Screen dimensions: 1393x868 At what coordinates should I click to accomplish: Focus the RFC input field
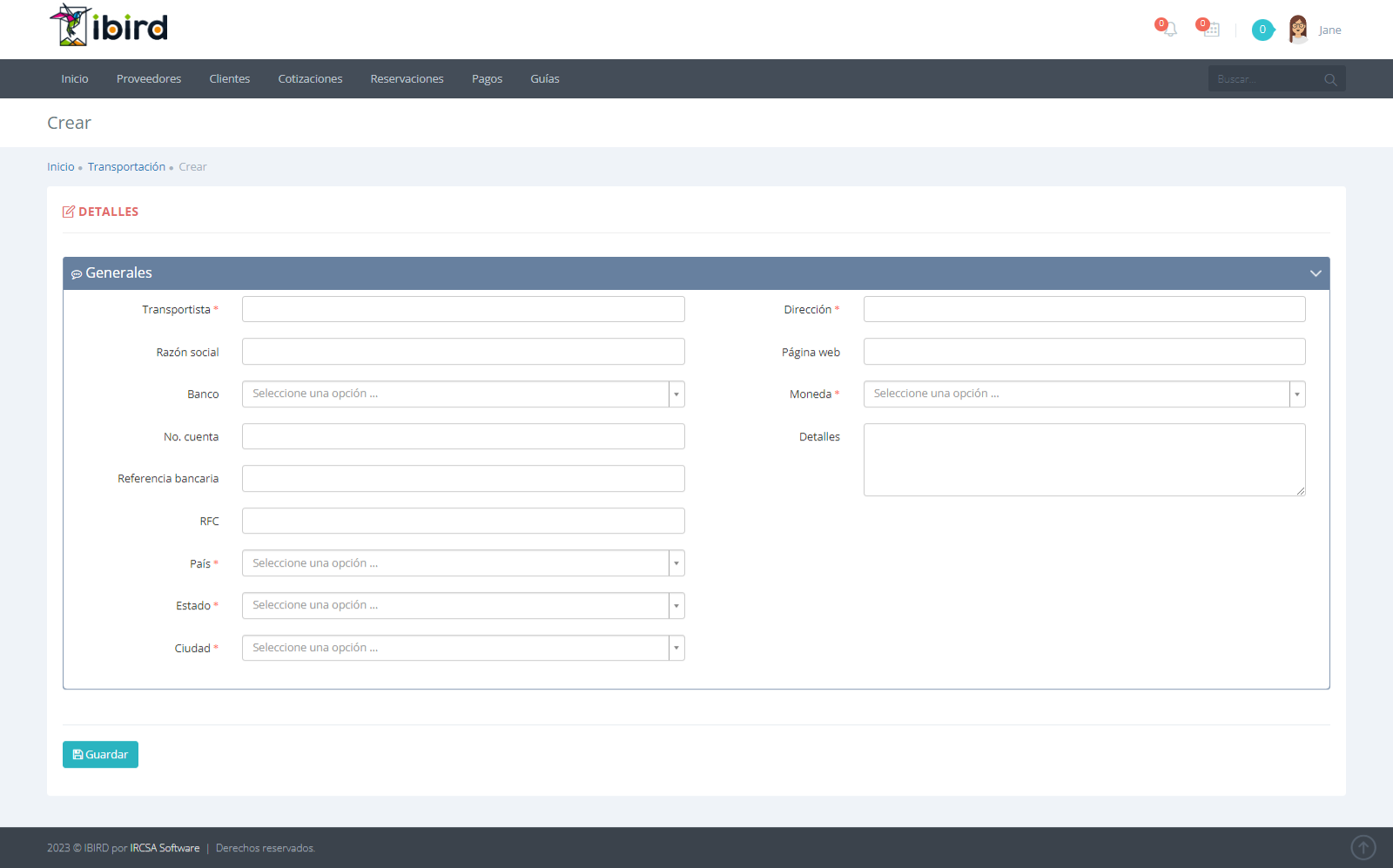(463, 521)
